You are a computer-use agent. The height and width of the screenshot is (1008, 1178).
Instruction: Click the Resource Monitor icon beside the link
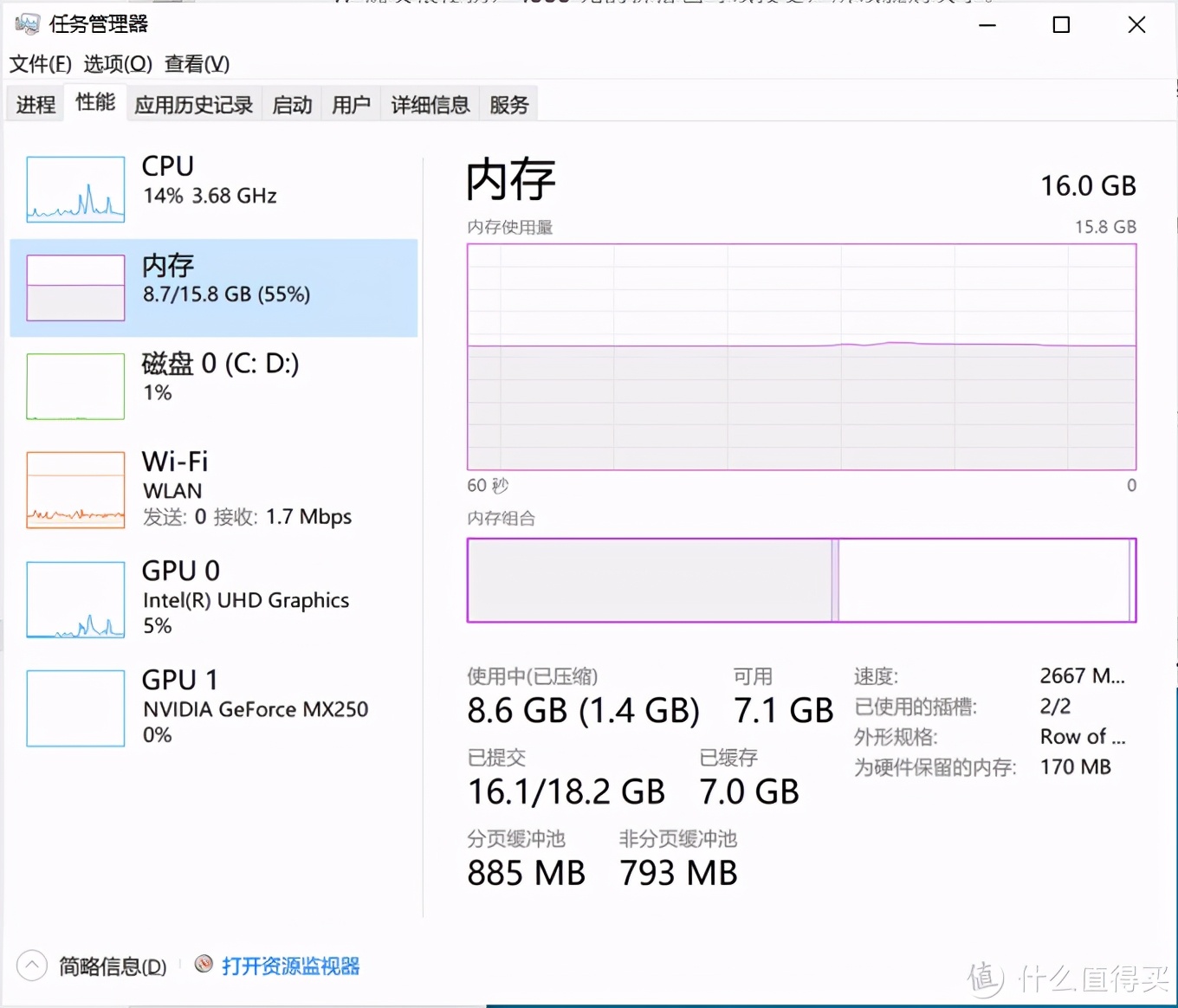point(204,966)
